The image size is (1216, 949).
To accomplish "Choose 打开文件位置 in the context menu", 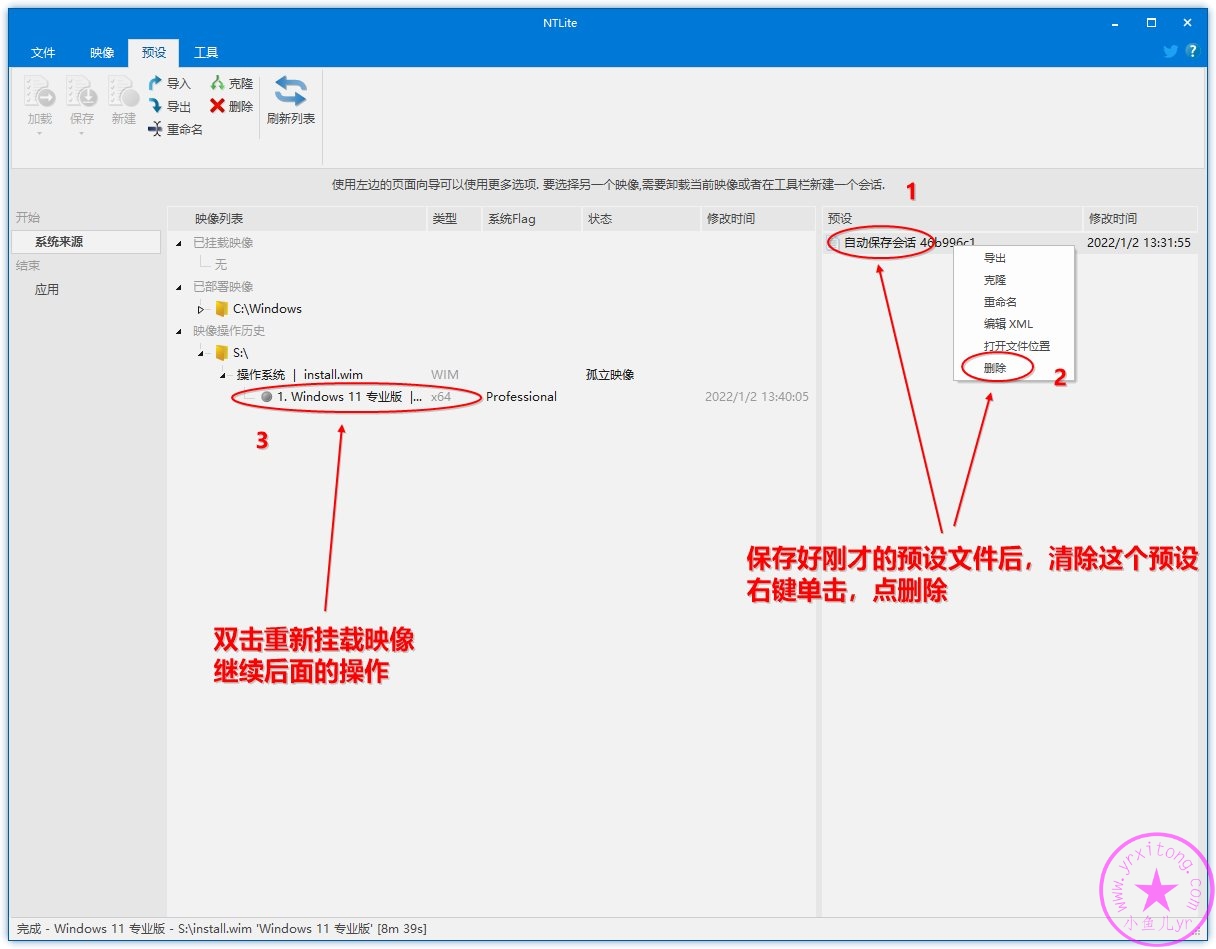I will tap(1017, 346).
